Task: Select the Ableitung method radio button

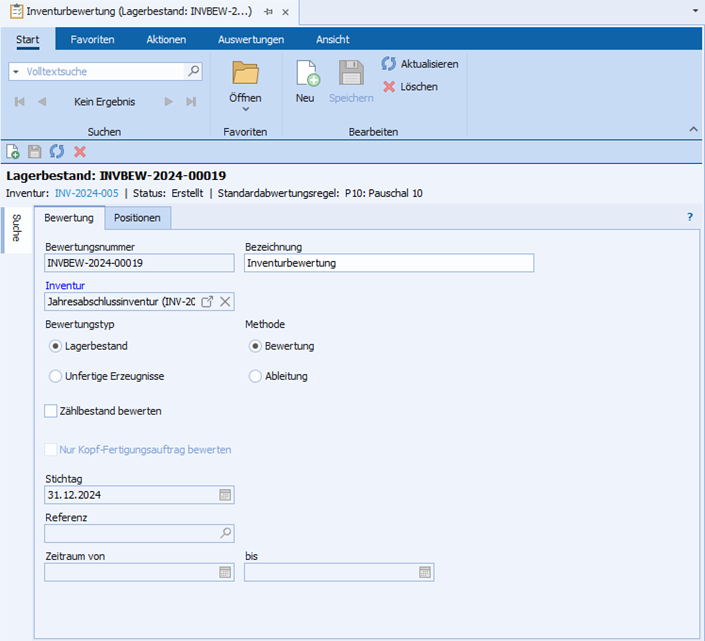Action: click(256, 376)
